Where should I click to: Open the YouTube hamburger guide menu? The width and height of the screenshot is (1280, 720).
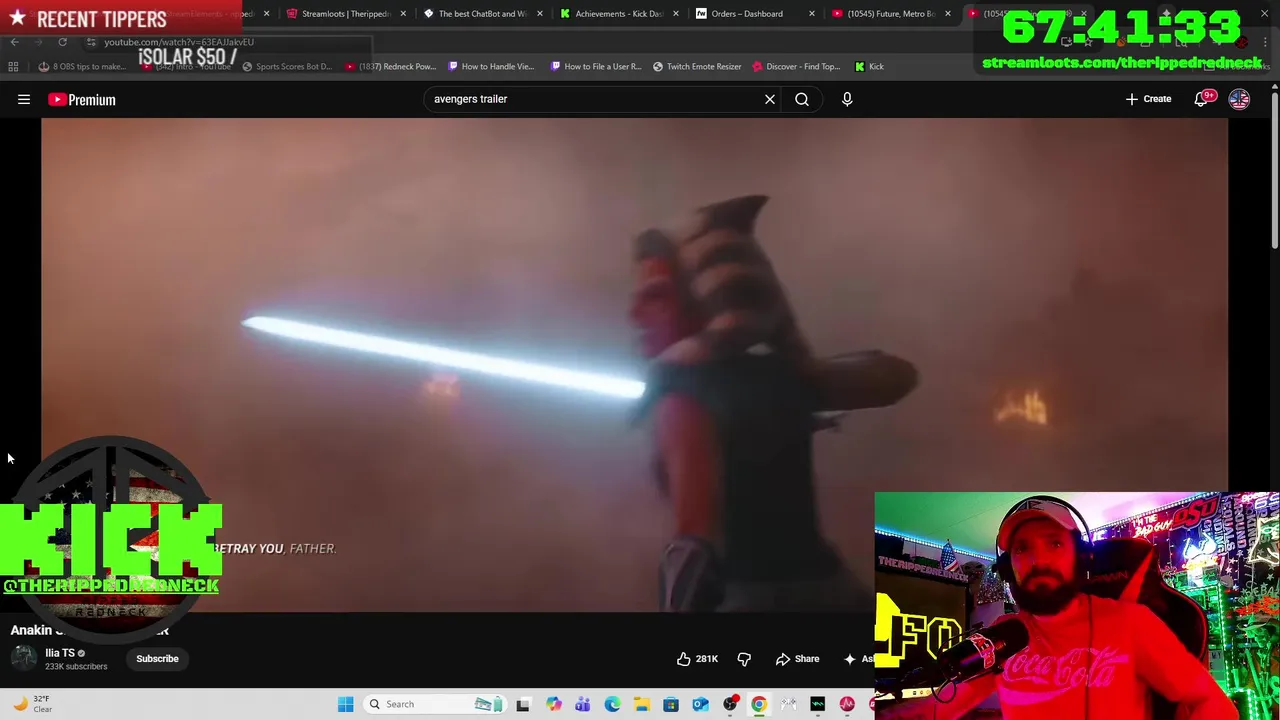[x=24, y=99]
